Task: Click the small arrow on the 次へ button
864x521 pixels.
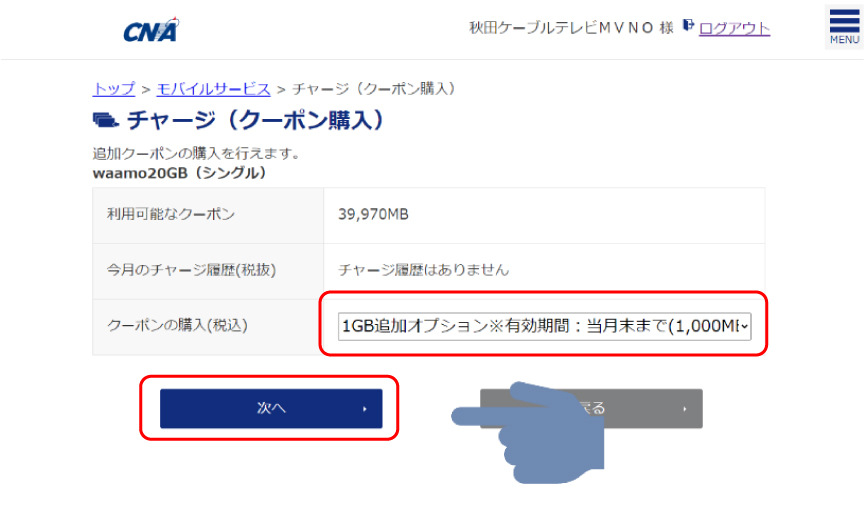Action: [365, 409]
